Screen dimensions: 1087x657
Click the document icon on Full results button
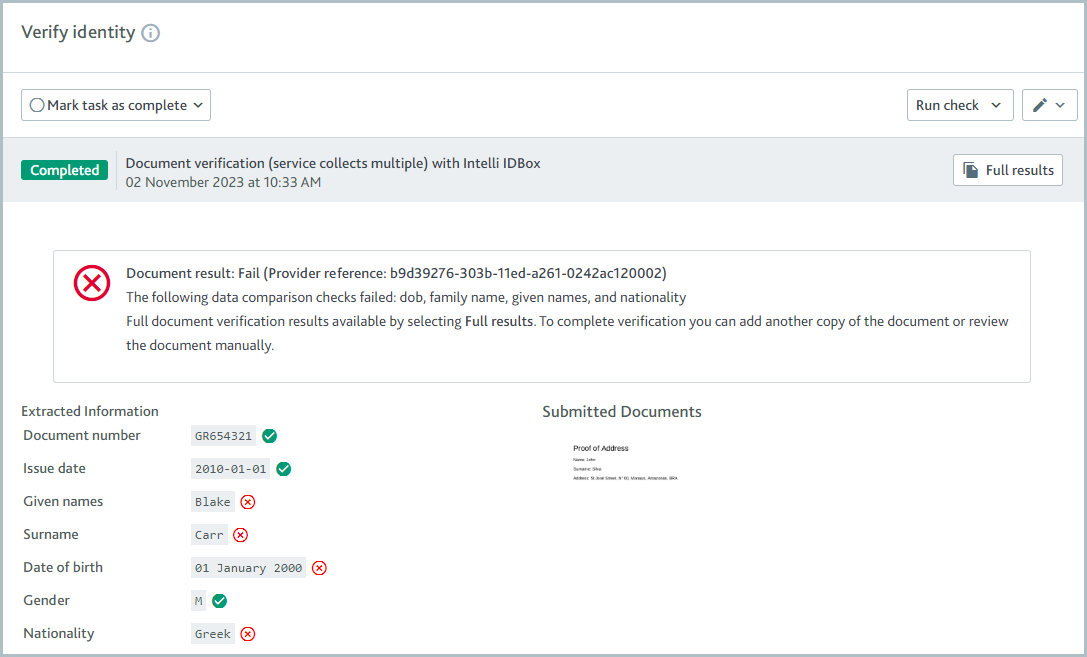[968, 169]
